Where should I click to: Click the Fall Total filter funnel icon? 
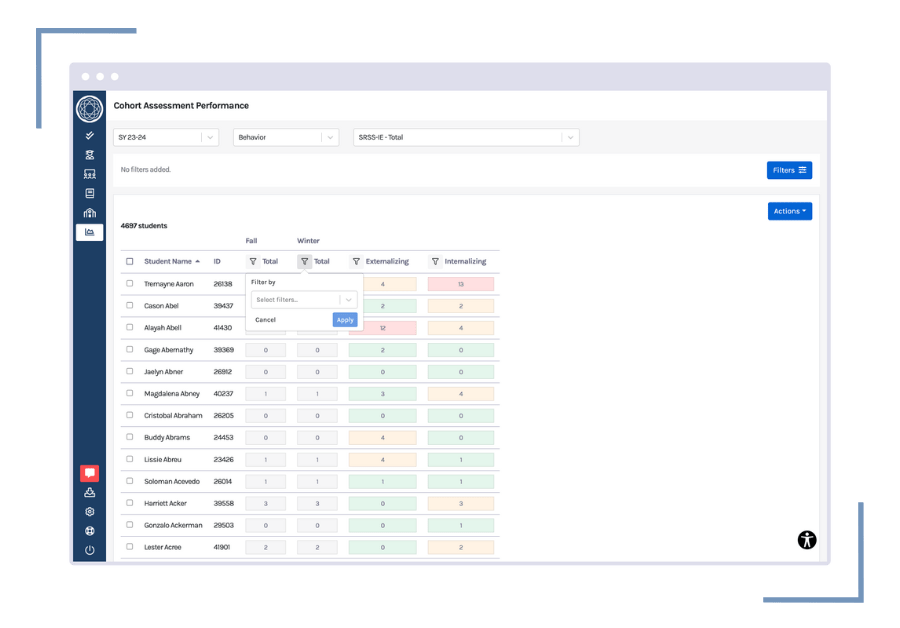click(x=253, y=261)
